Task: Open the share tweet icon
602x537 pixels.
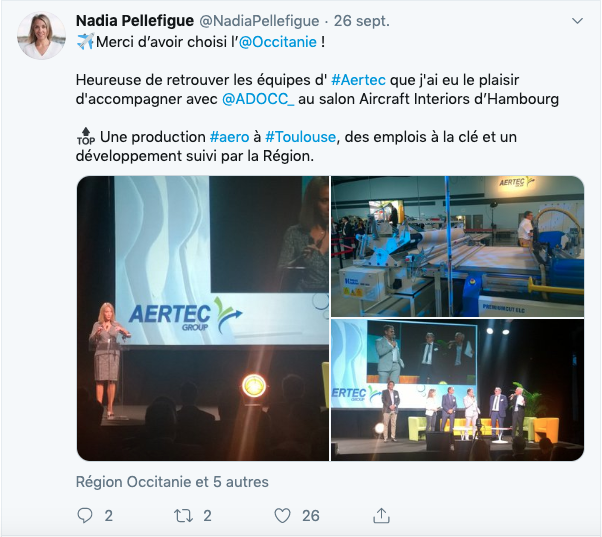Action: (x=381, y=516)
